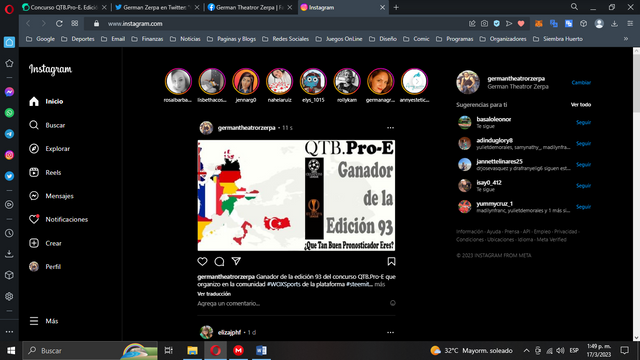Open Opera sidebar settings gear
The image size is (640, 360).
pos(9,296)
